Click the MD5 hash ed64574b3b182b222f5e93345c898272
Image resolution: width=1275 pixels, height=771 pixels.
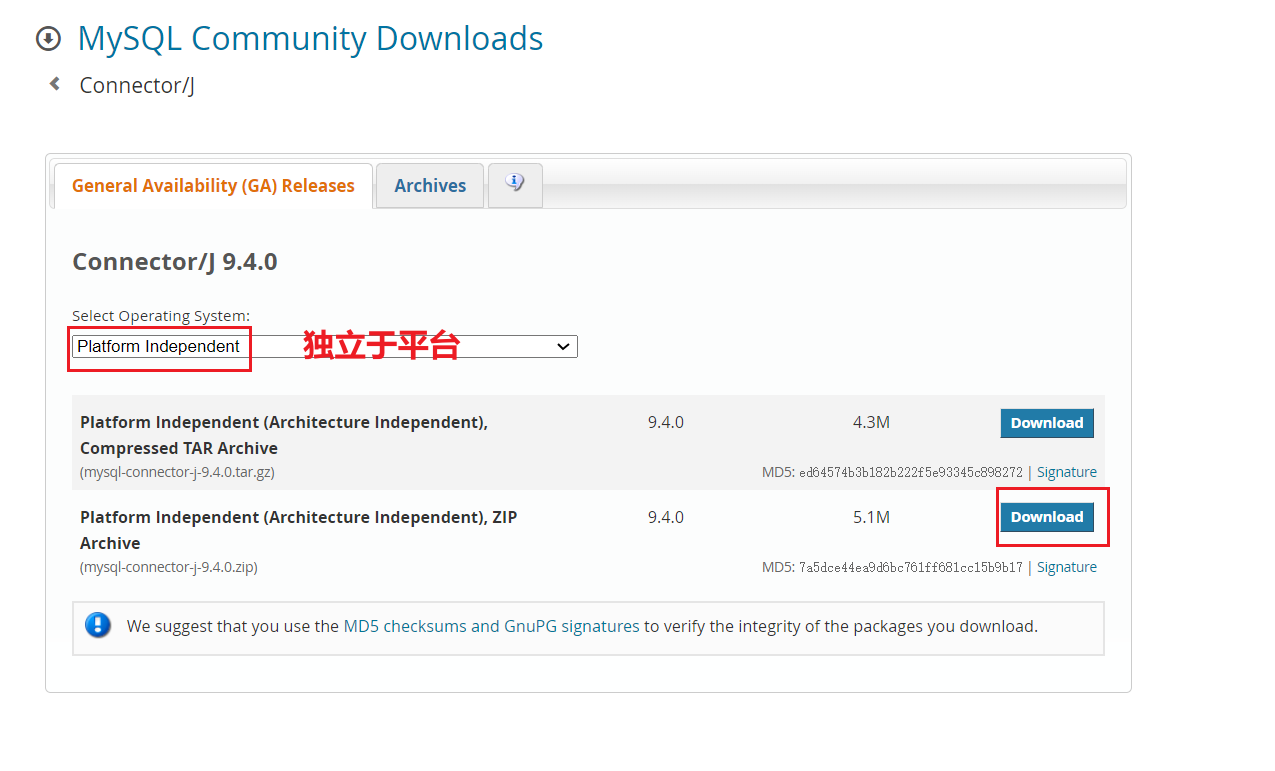pyautogui.click(x=911, y=472)
